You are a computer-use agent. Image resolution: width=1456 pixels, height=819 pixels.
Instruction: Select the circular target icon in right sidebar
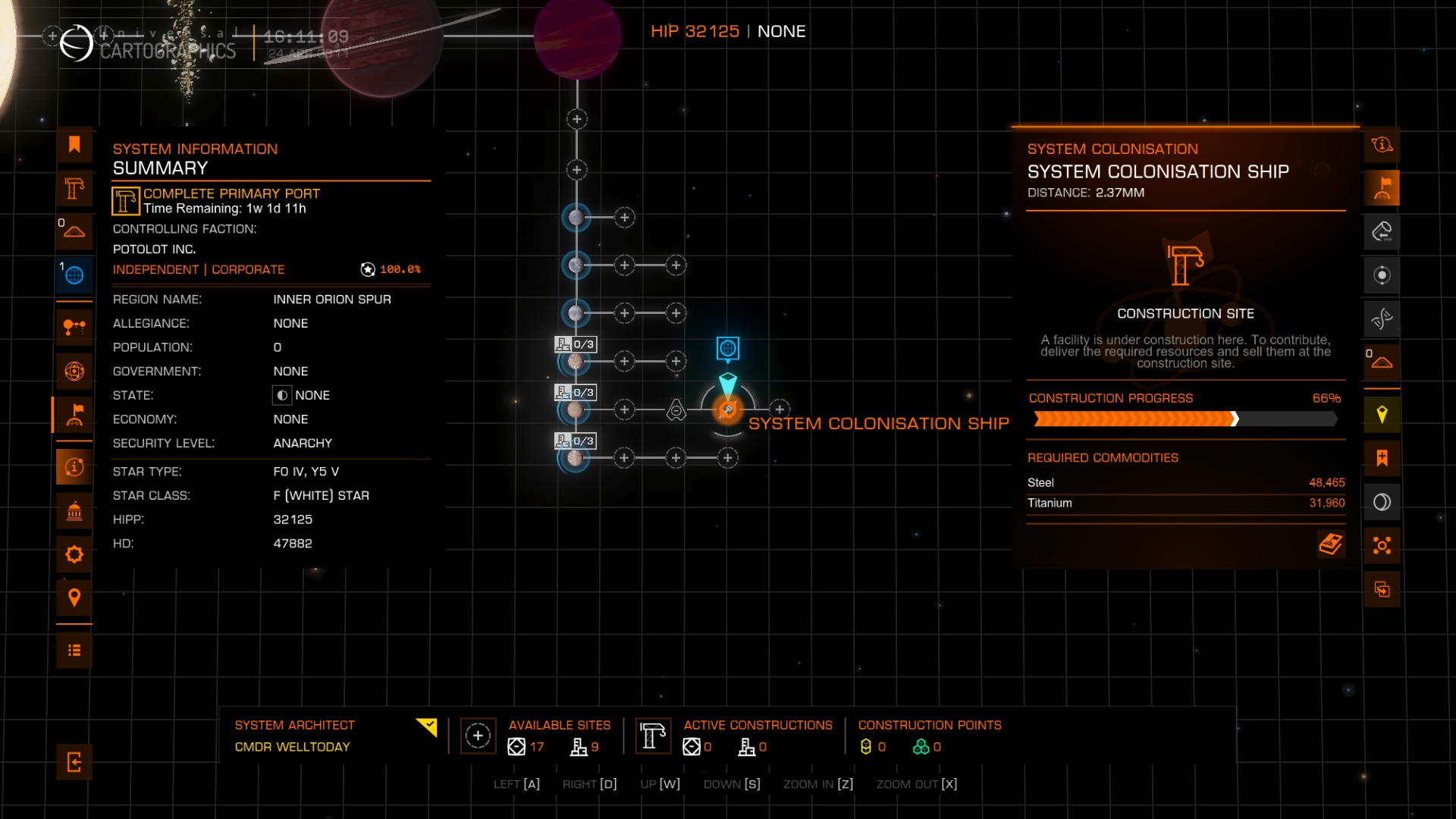click(1382, 275)
